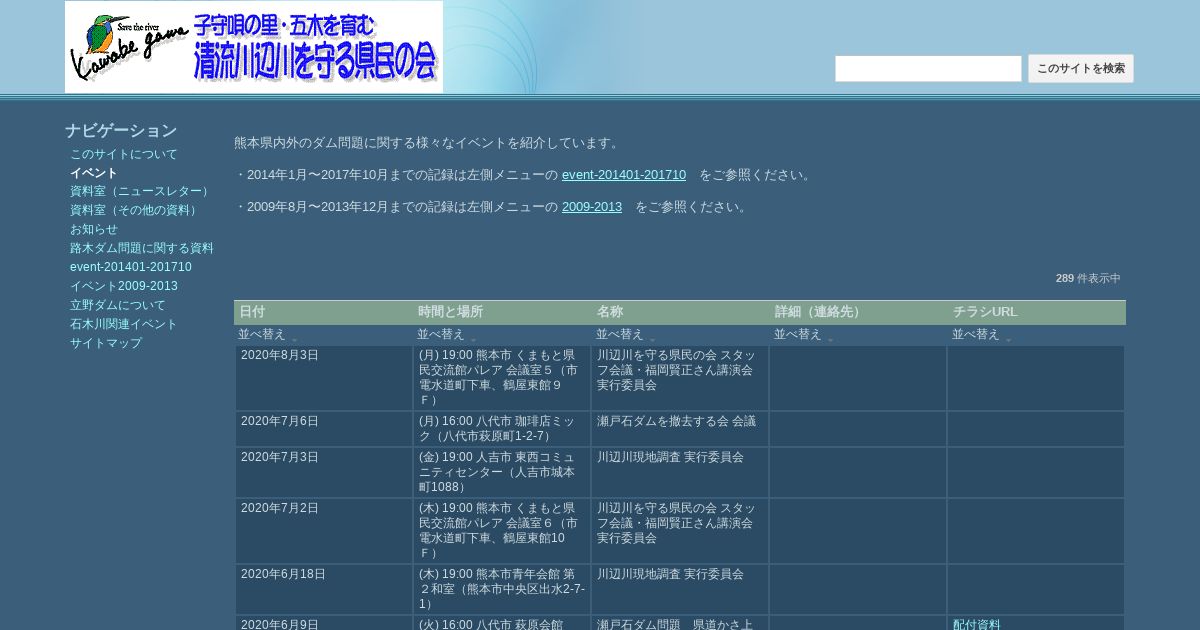Open the 配付資料 link in table
This screenshot has width=1200, height=630.
[977, 624]
